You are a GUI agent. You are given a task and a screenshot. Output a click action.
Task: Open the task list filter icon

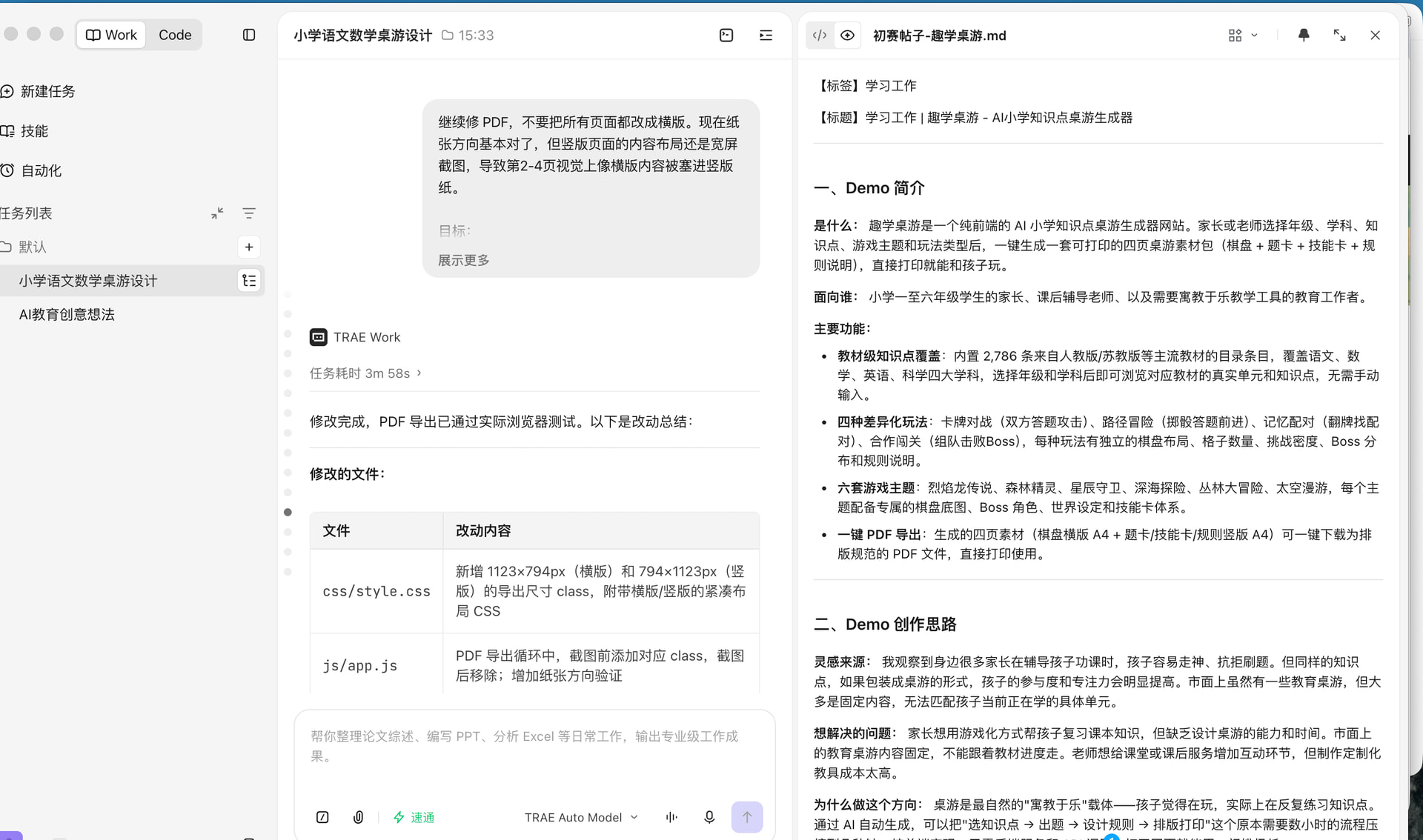pyautogui.click(x=249, y=213)
